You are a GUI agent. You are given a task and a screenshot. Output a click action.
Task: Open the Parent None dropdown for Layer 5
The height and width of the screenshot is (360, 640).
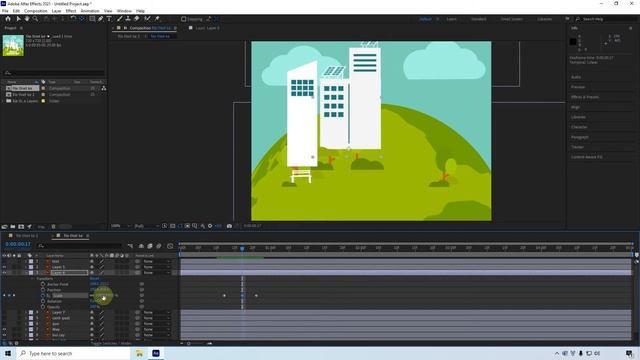[156, 267]
